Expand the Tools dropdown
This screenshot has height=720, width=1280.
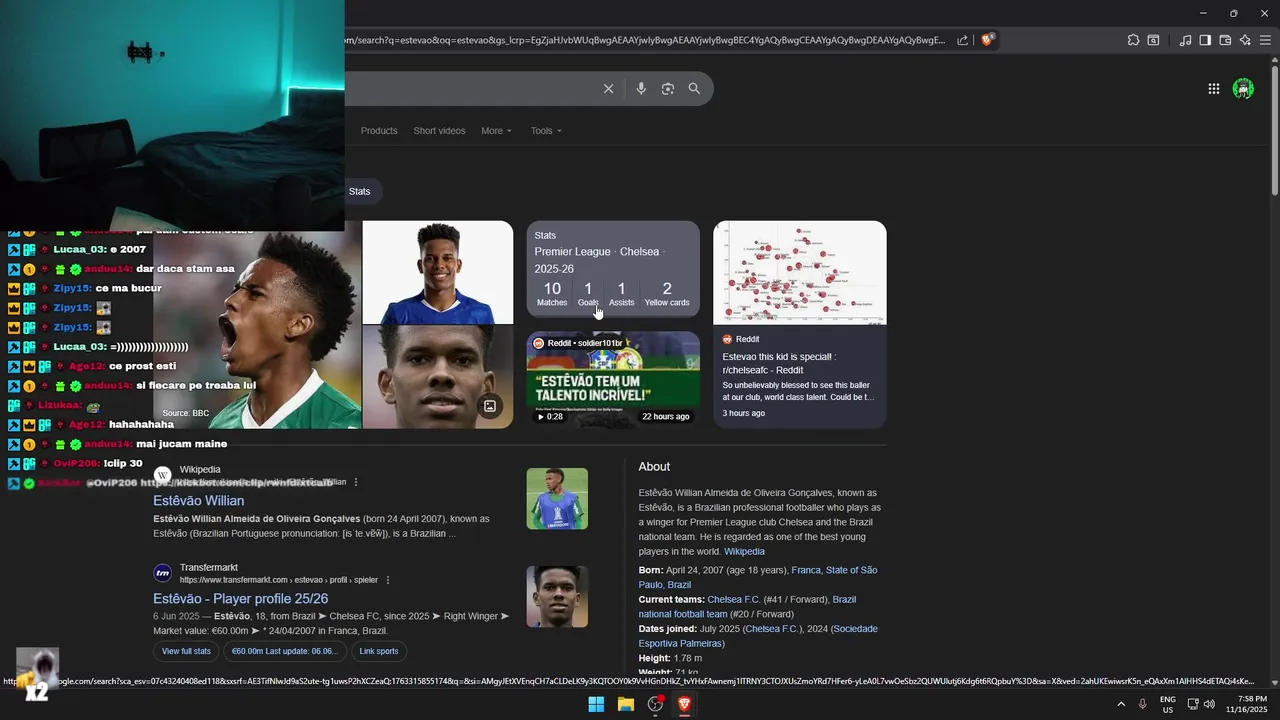point(546,131)
